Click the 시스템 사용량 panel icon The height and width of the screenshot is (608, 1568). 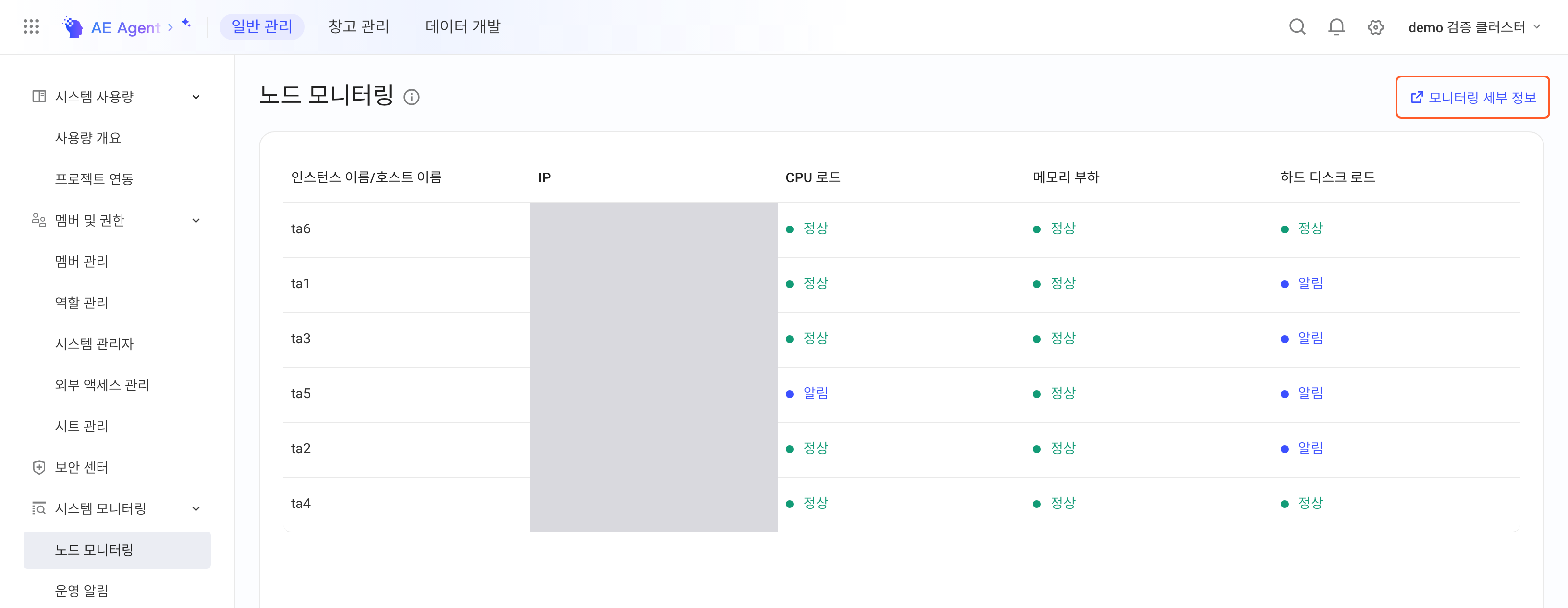(x=39, y=96)
